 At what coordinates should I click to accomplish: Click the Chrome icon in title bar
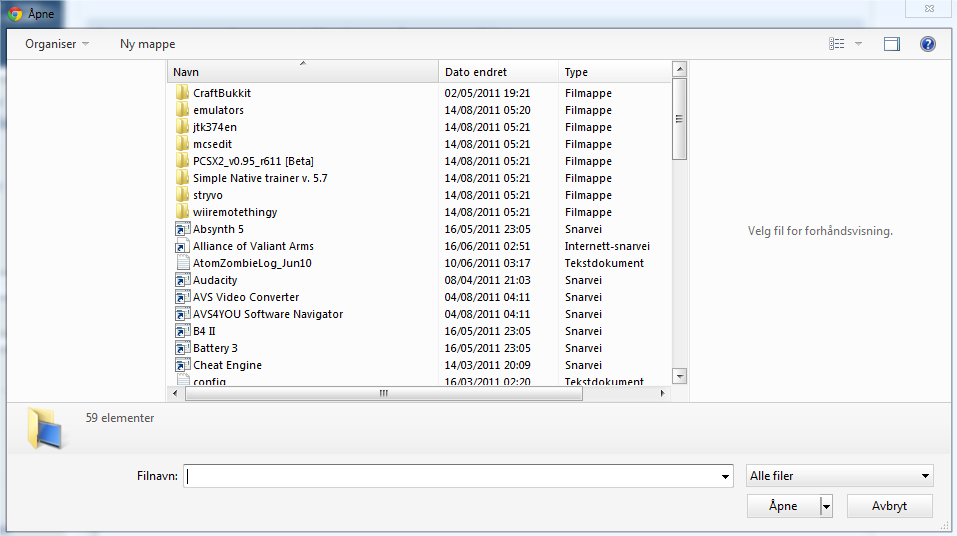[15, 13]
